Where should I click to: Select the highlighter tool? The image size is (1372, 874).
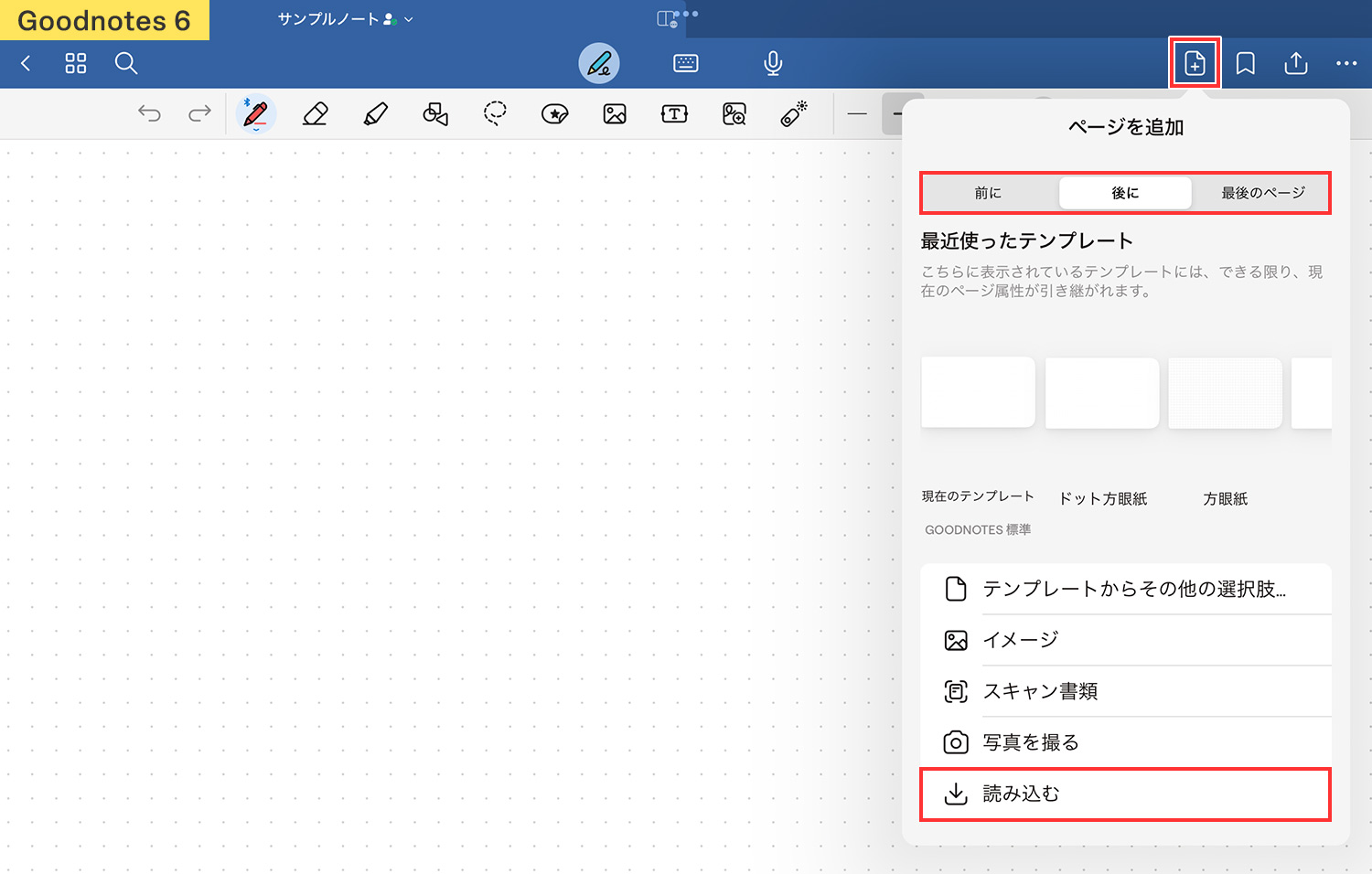[376, 114]
